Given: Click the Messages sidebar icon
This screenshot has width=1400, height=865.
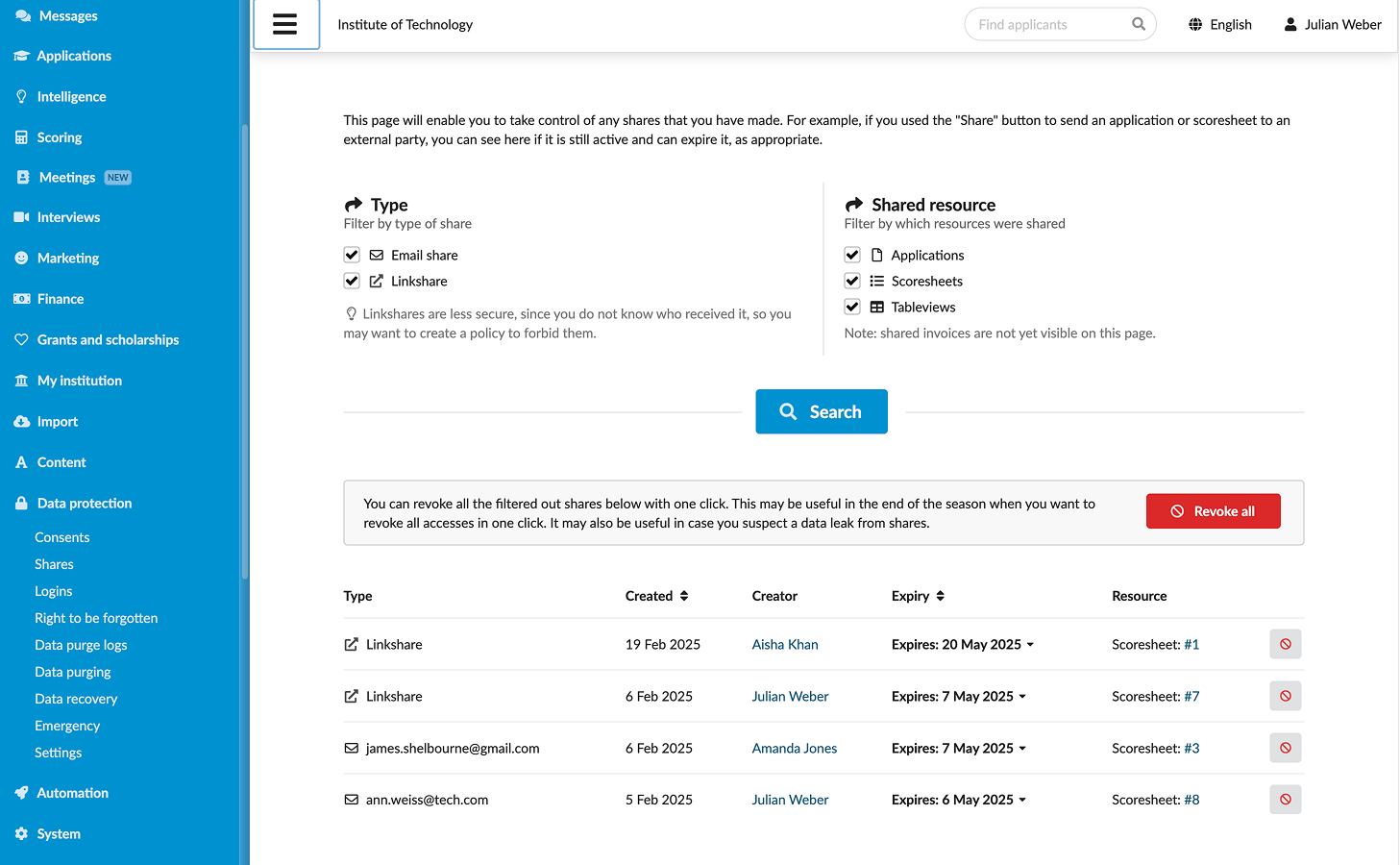Looking at the screenshot, I should click(23, 16).
